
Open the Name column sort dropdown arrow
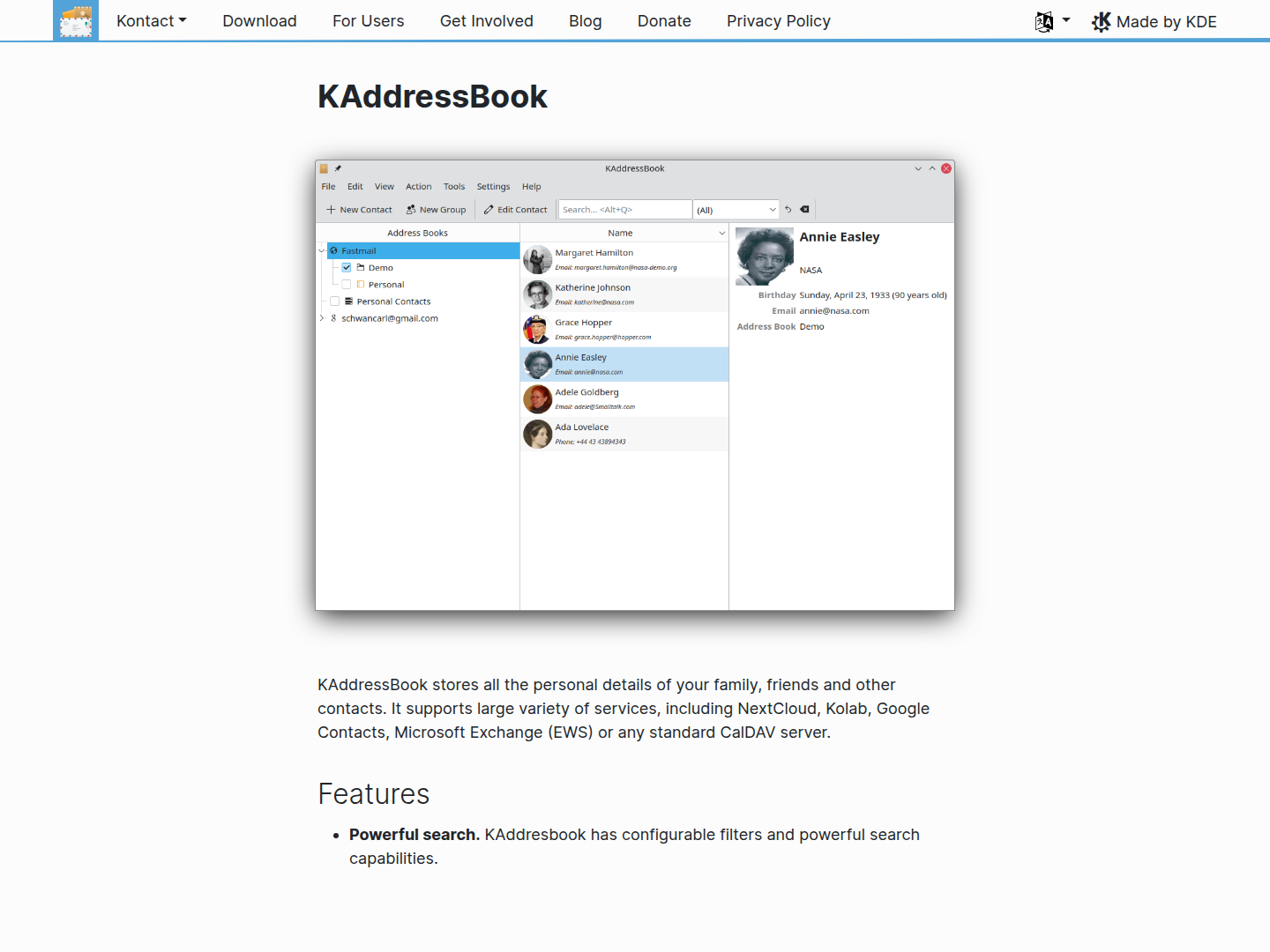click(x=721, y=234)
